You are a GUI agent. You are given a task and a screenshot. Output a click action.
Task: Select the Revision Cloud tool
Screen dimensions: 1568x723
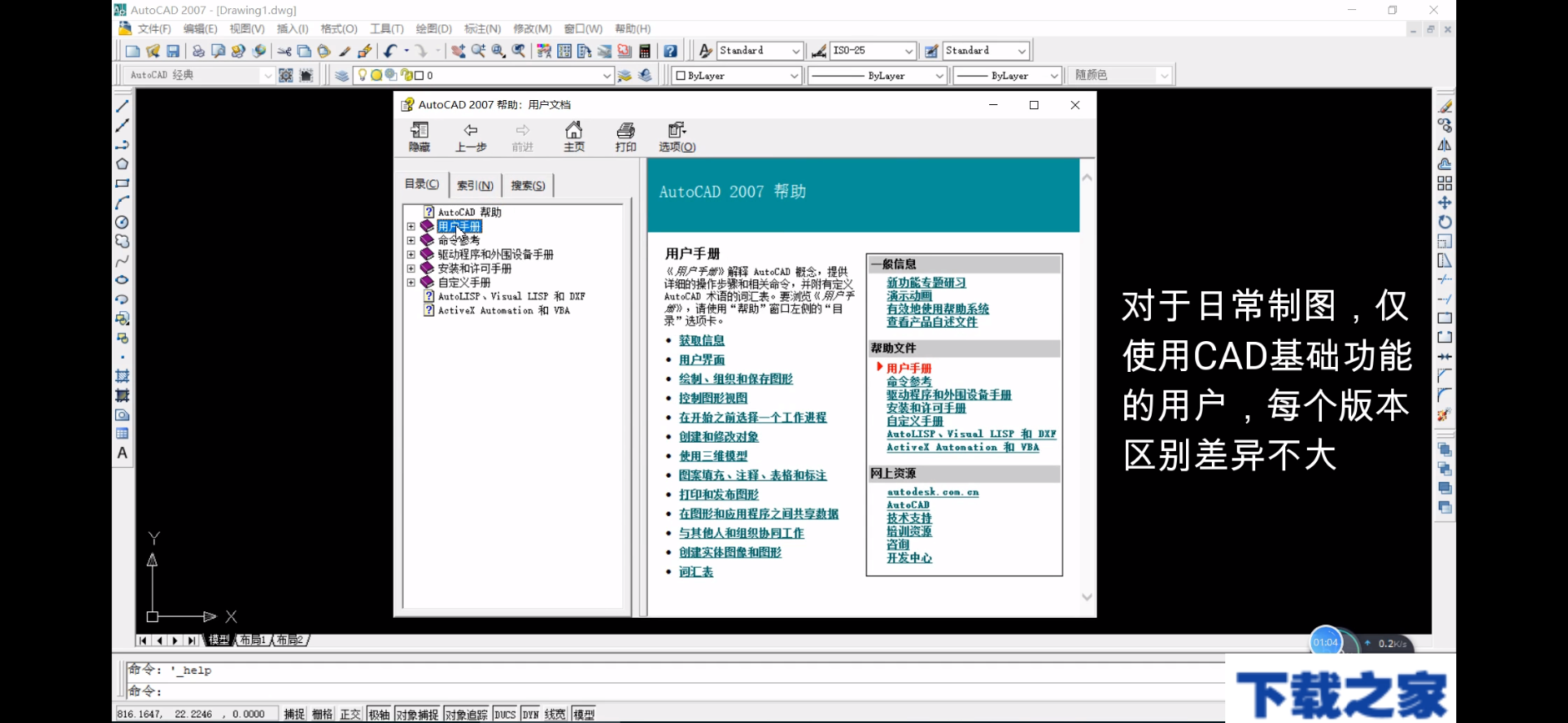pyautogui.click(x=122, y=241)
